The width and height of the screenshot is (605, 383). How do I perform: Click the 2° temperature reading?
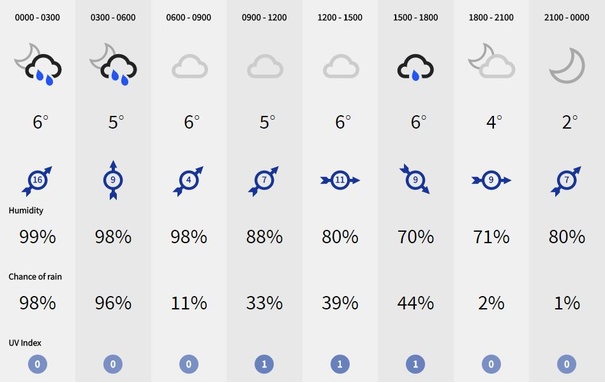[x=570, y=122]
